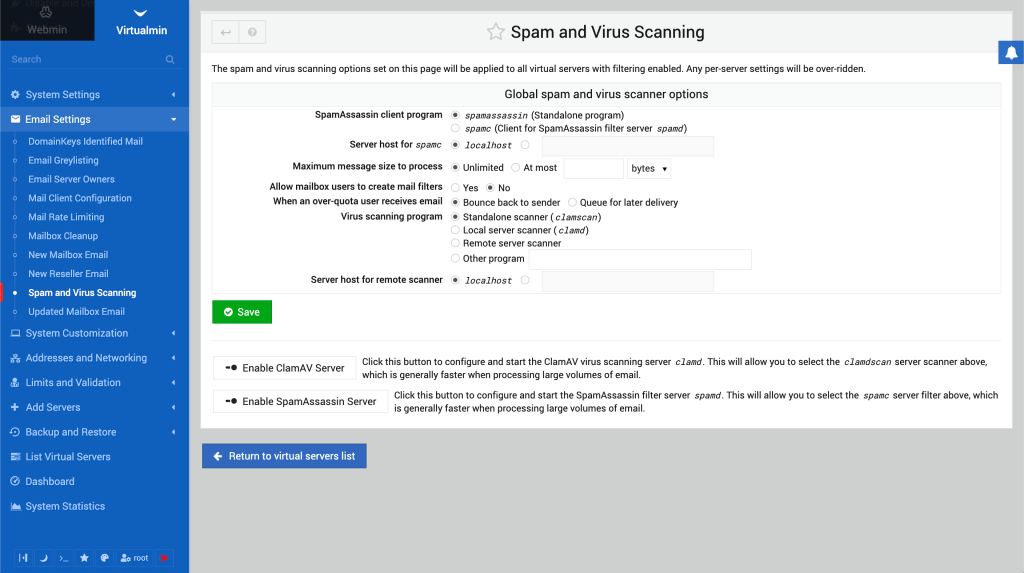Open the bytes unit dropdown
The height and width of the screenshot is (573, 1024).
pyautogui.click(x=649, y=168)
